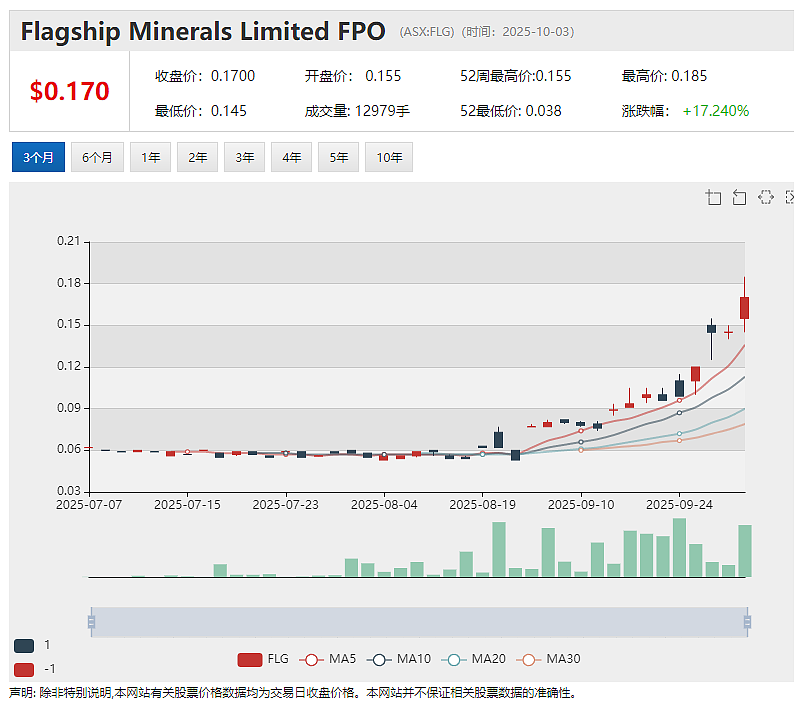This screenshot has width=807, height=713.
Task: Click the zoom reset back icon
Action: [x=740, y=197]
